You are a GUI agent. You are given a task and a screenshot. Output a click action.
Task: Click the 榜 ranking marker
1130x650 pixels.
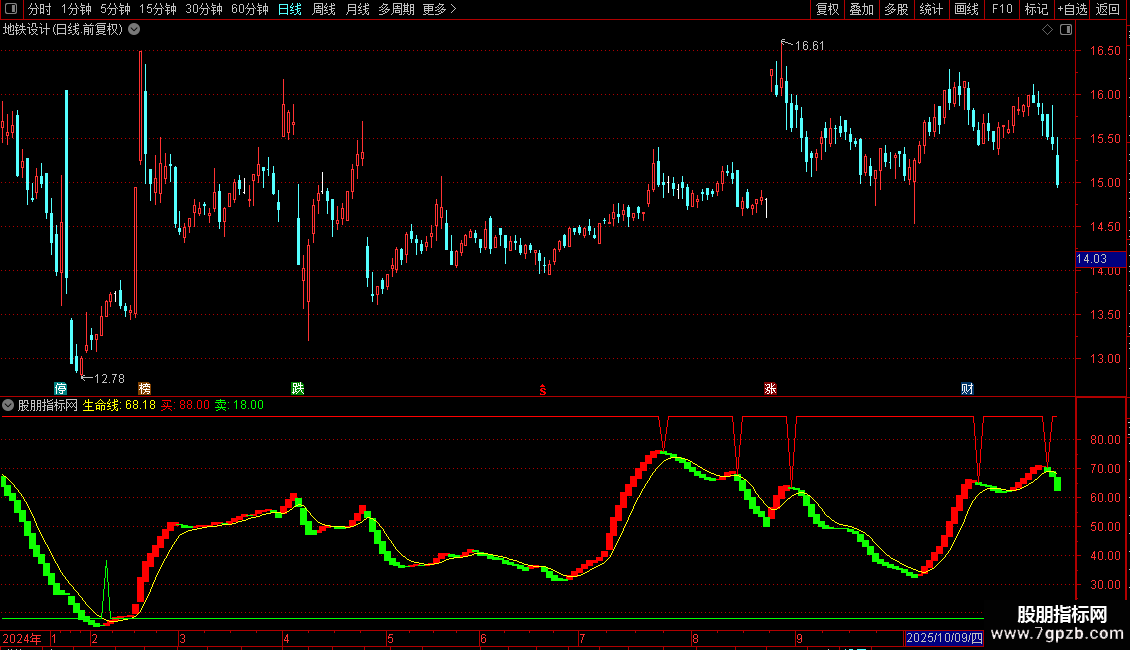[144, 388]
